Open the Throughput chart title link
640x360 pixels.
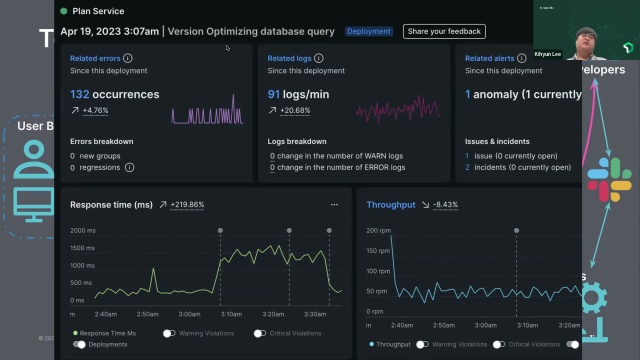coord(391,204)
